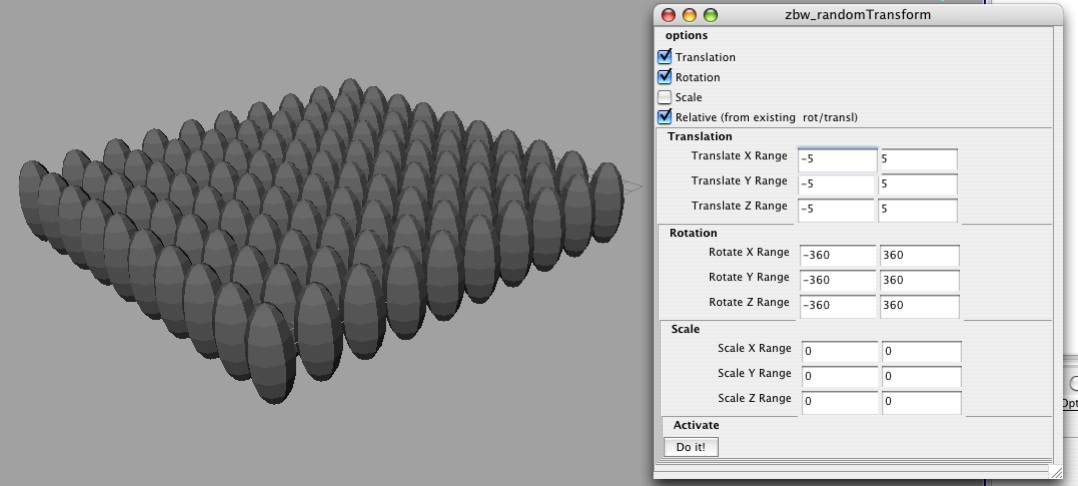Image resolution: width=1078 pixels, height=486 pixels.
Task: Click the zbw_randomTransform title bar text
Action: coord(857,14)
